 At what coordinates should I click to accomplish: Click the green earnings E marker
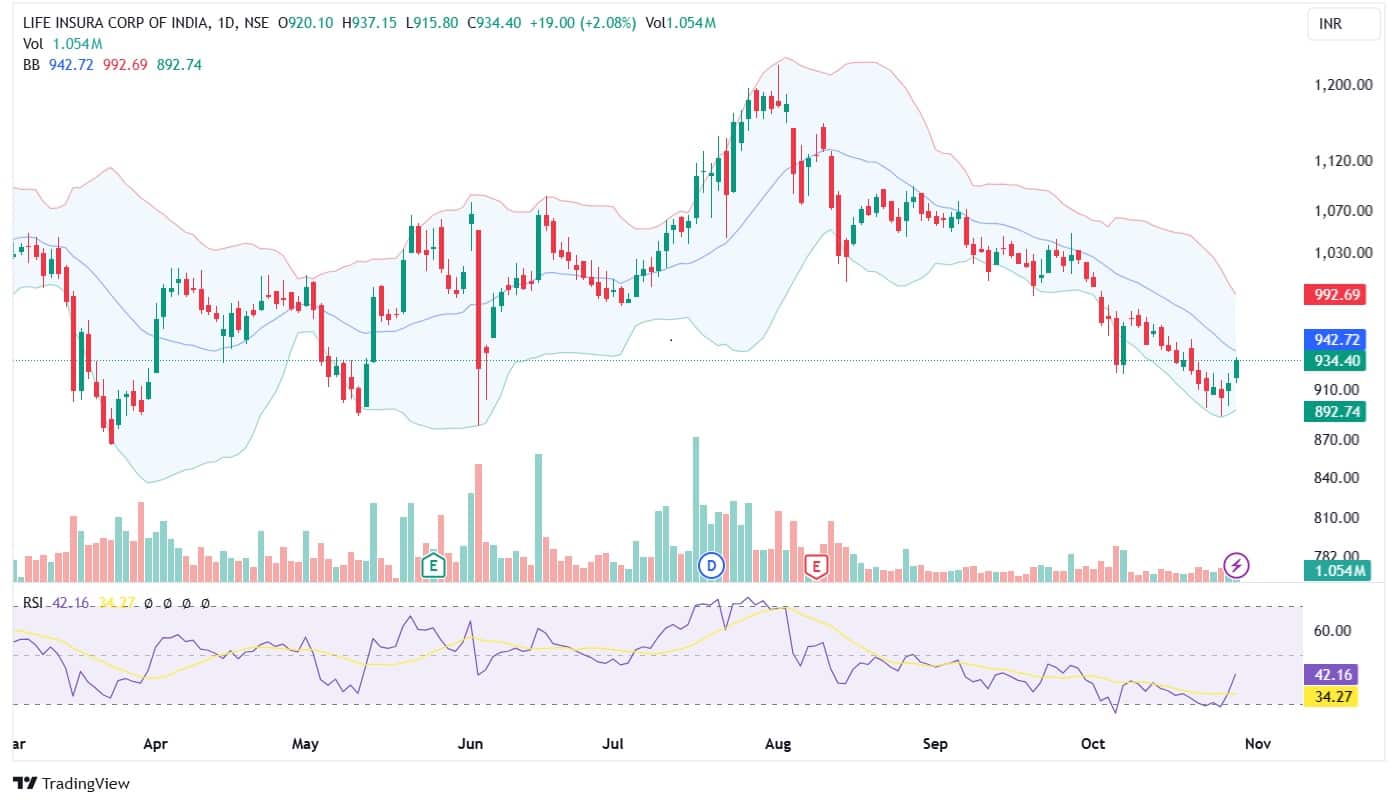[433, 566]
